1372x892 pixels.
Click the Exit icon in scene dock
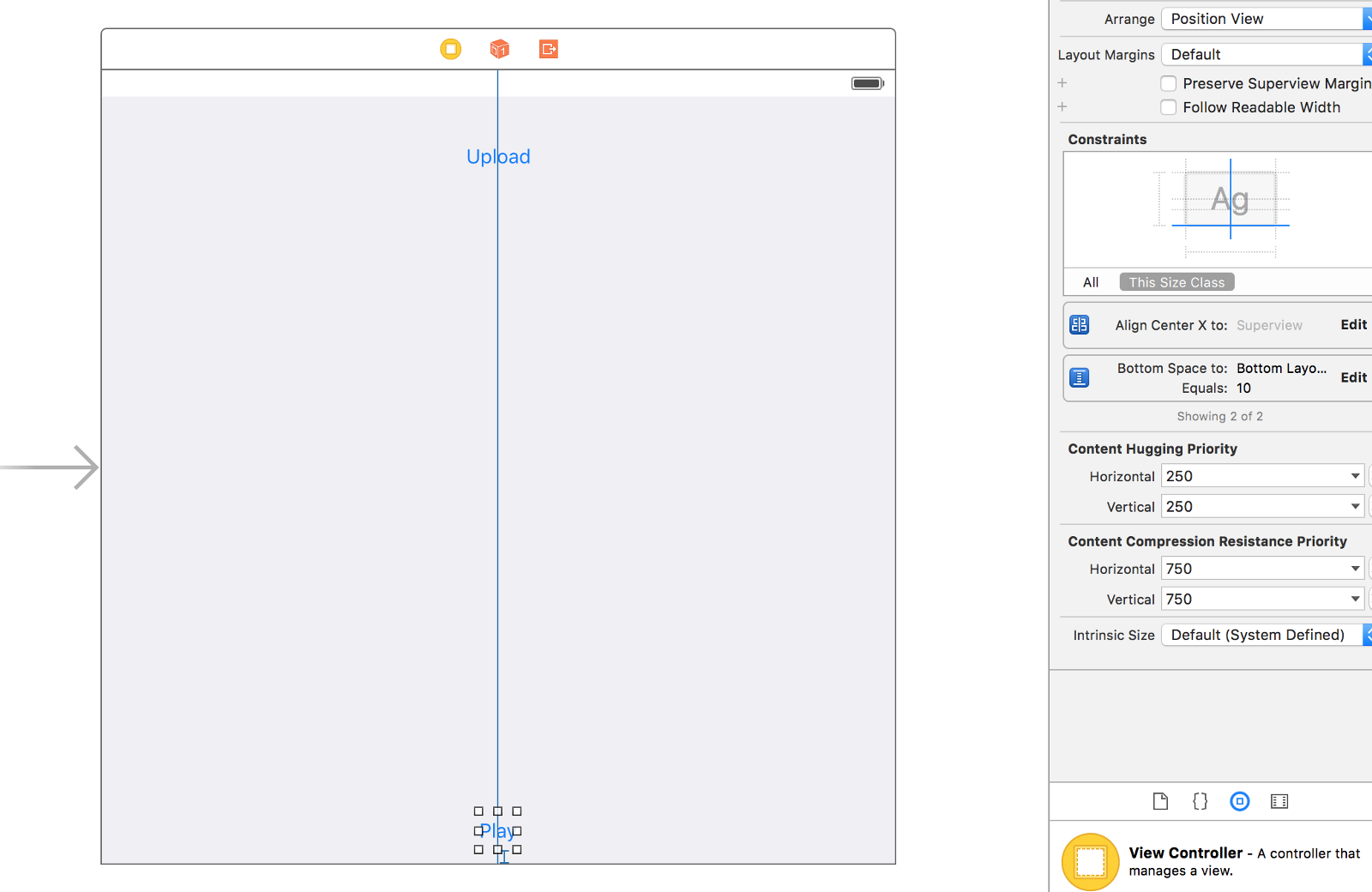[x=549, y=49]
